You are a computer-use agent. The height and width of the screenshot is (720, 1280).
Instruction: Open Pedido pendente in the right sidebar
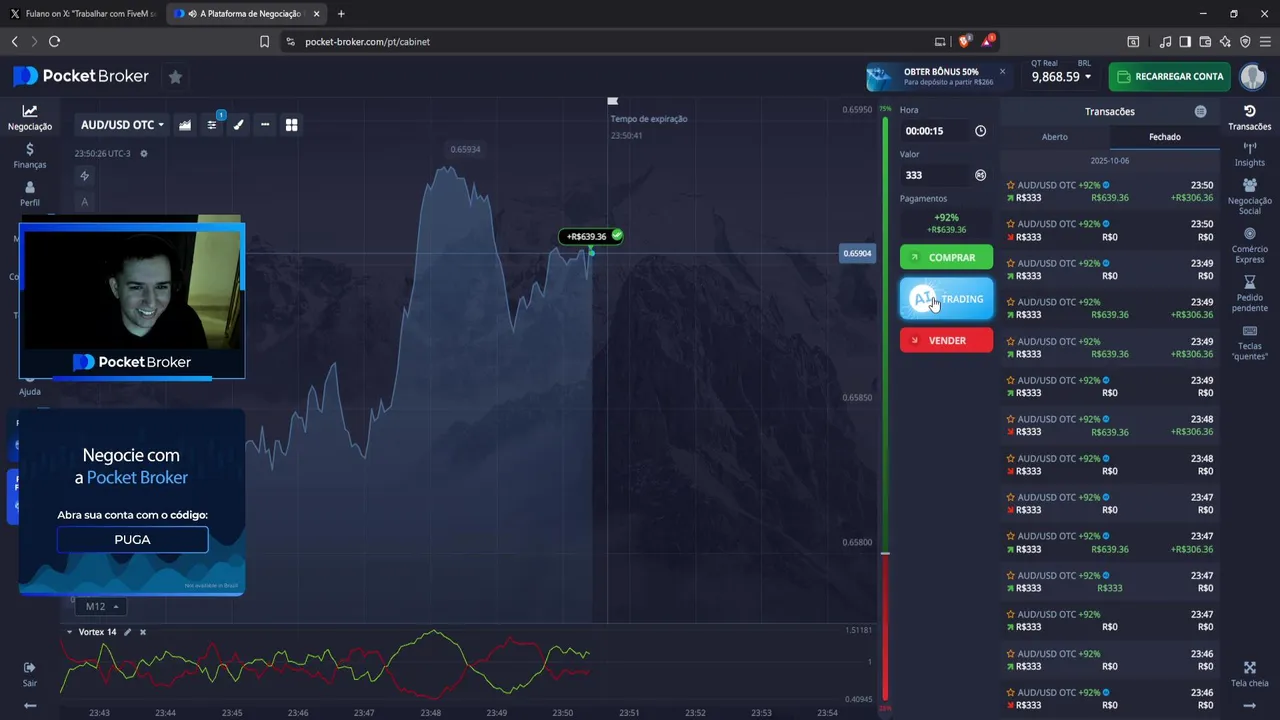coord(1249,294)
